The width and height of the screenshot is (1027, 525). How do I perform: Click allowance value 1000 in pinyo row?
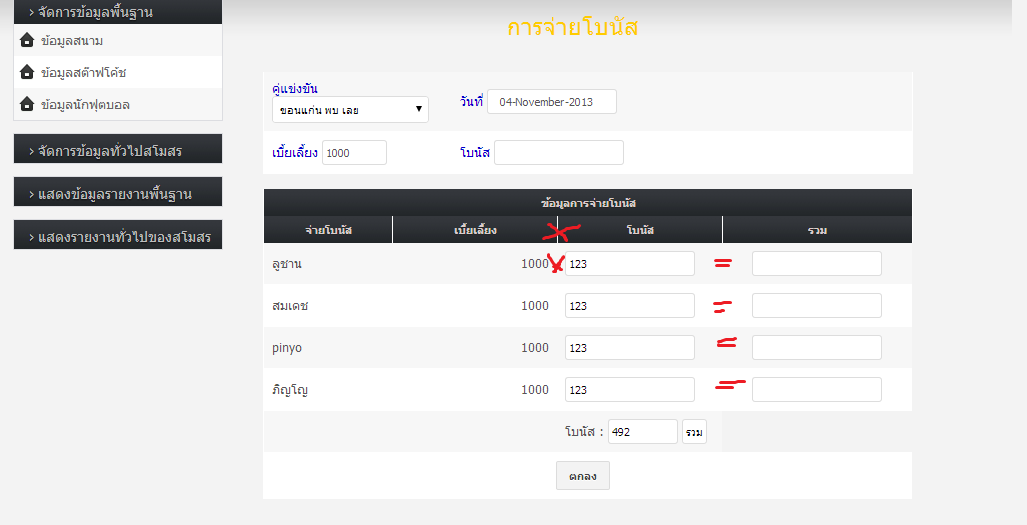[535, 348]
